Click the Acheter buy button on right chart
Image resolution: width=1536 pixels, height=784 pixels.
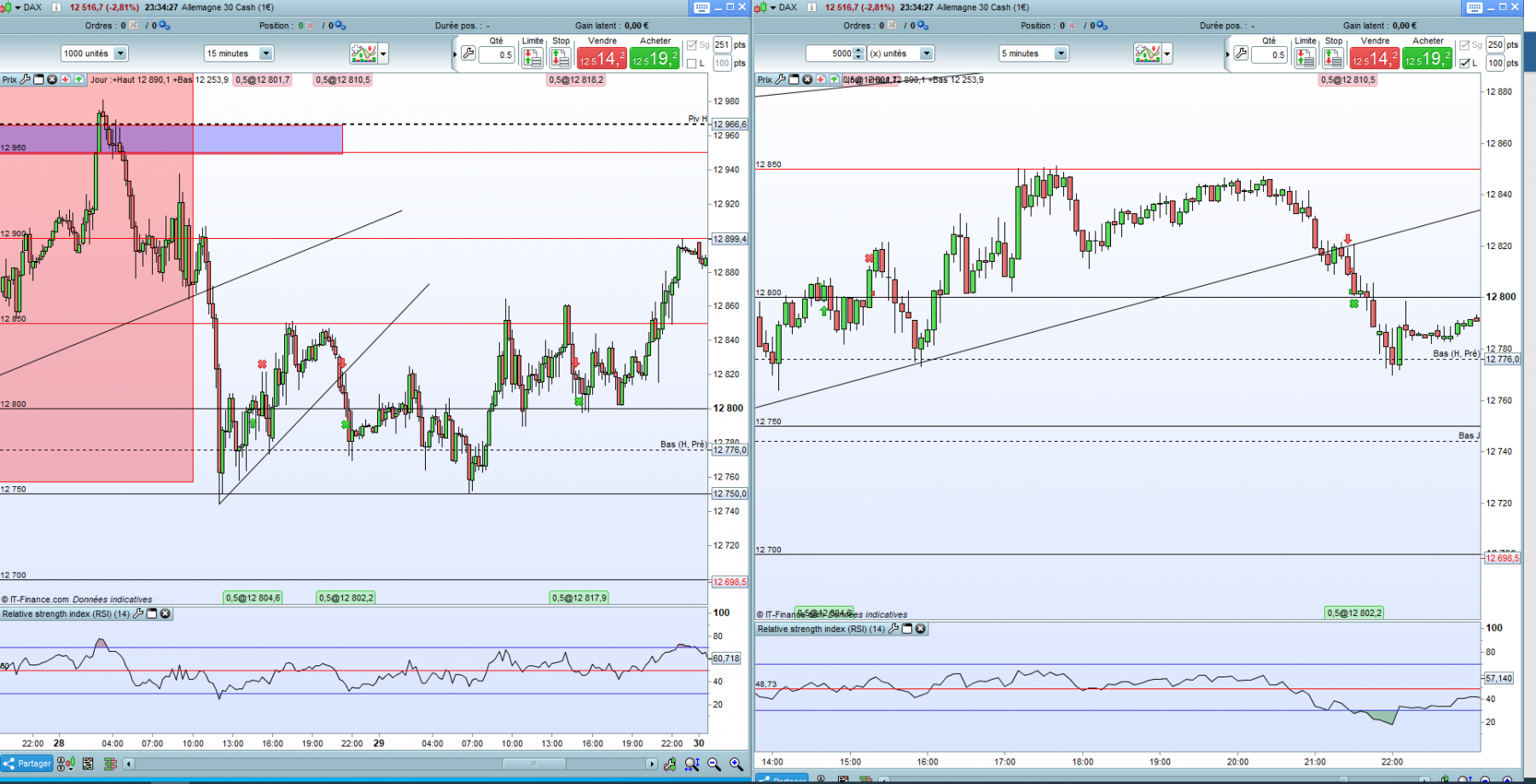point(1428,58)
